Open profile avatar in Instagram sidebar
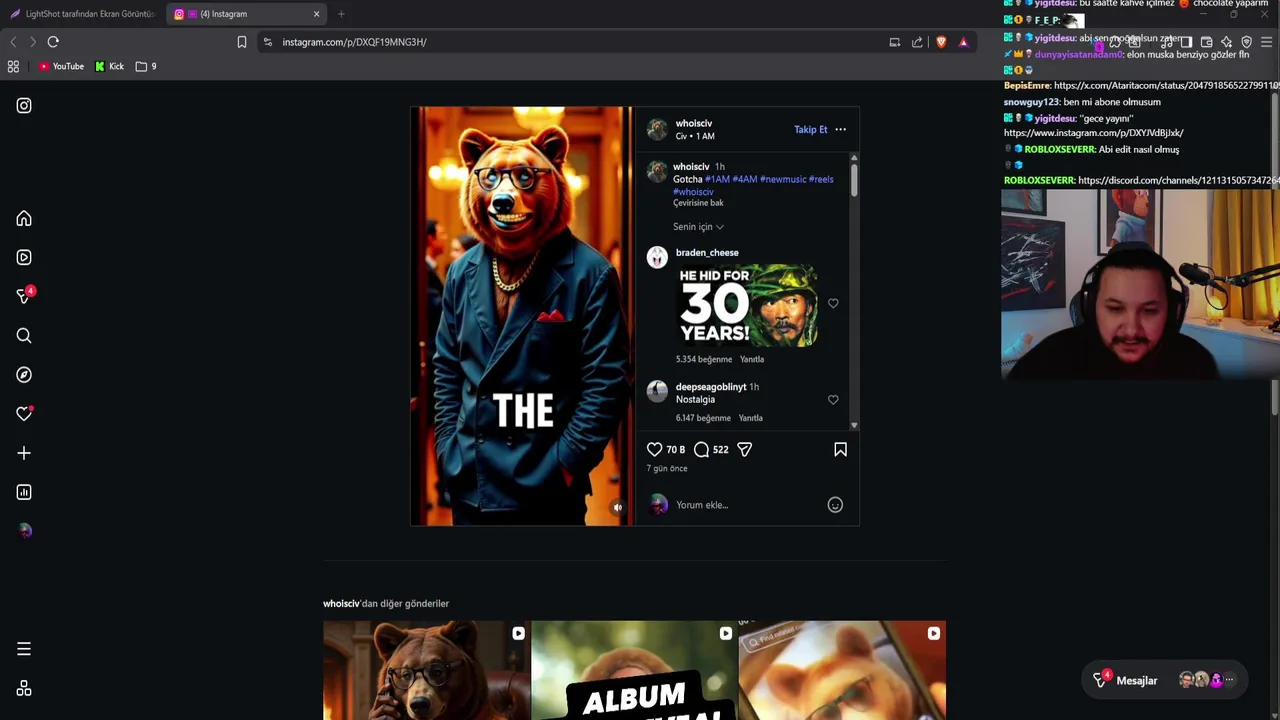Image resolution: width=1280 pixels, height=720 pixels. (x=24, y=531)
